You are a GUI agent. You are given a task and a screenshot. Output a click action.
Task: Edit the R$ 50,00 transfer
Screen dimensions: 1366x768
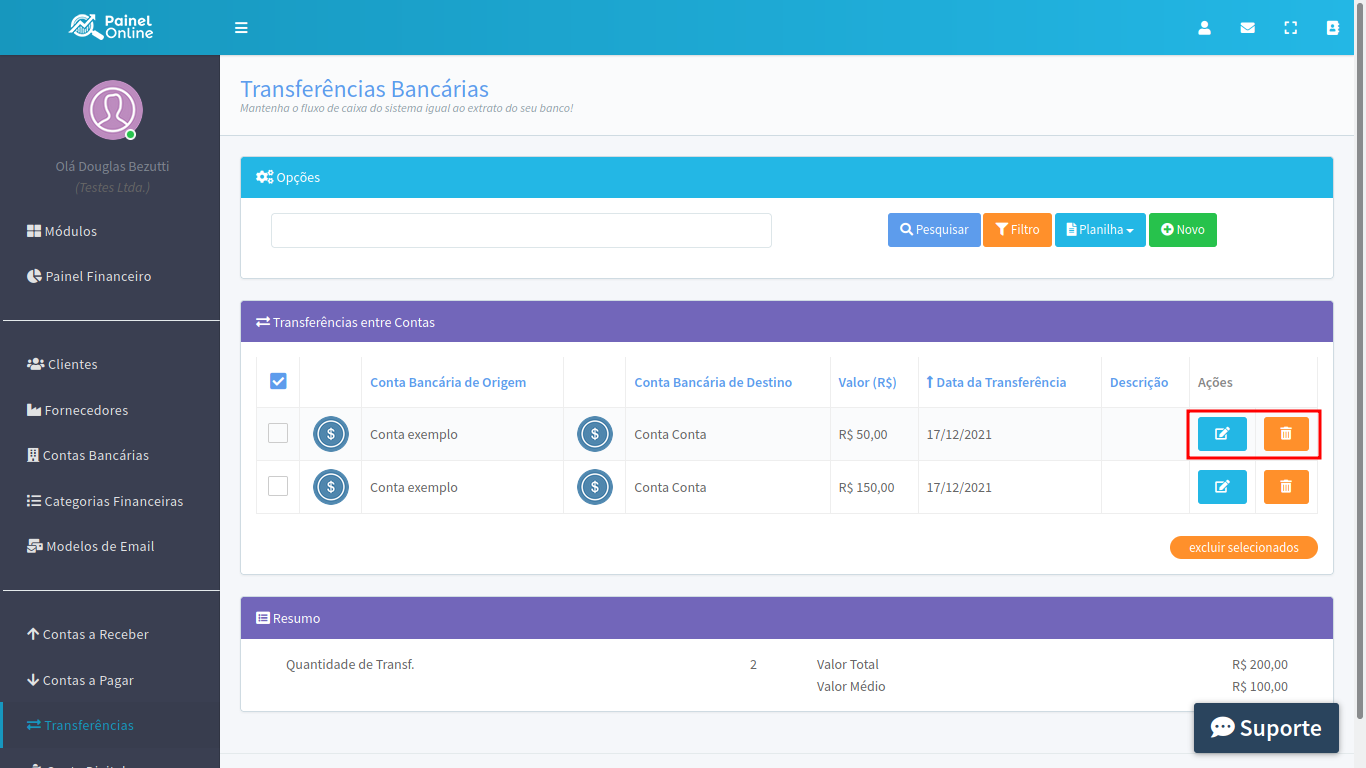point(1222,434)
